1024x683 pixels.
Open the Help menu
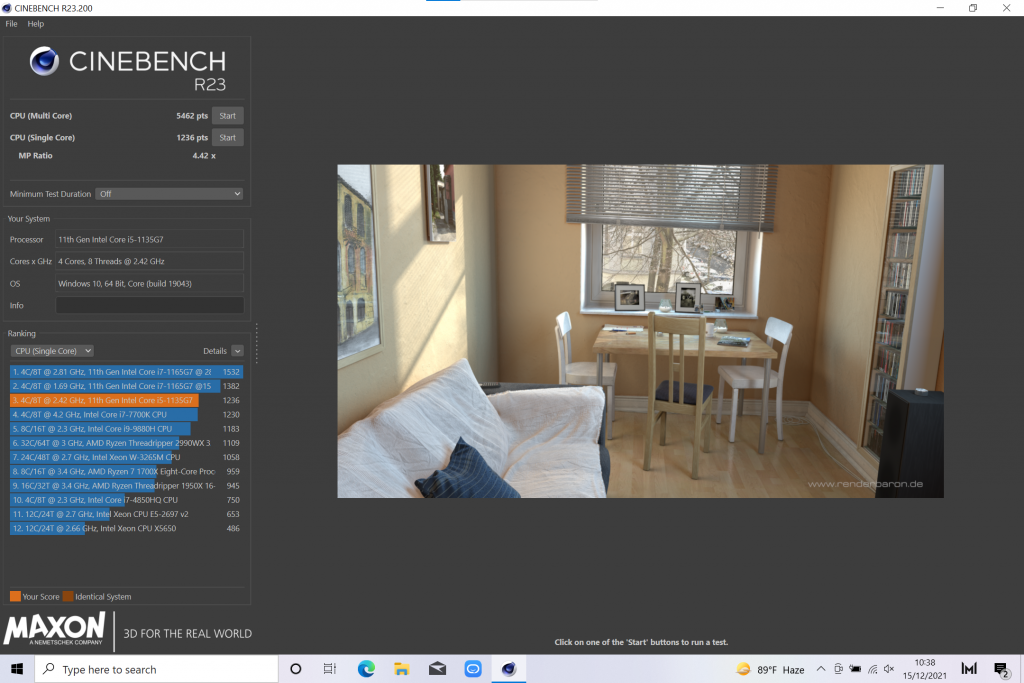pyautogui.click(x=35, y=24)
